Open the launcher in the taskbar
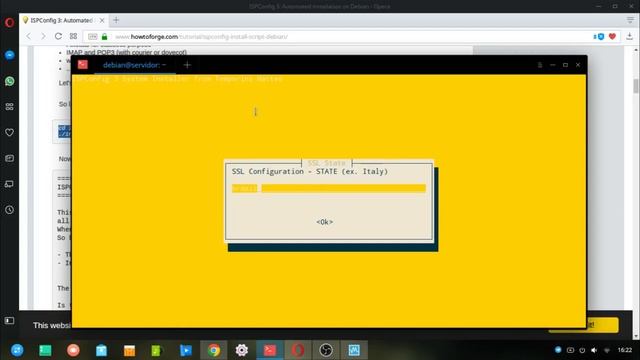 coord(17,350)
